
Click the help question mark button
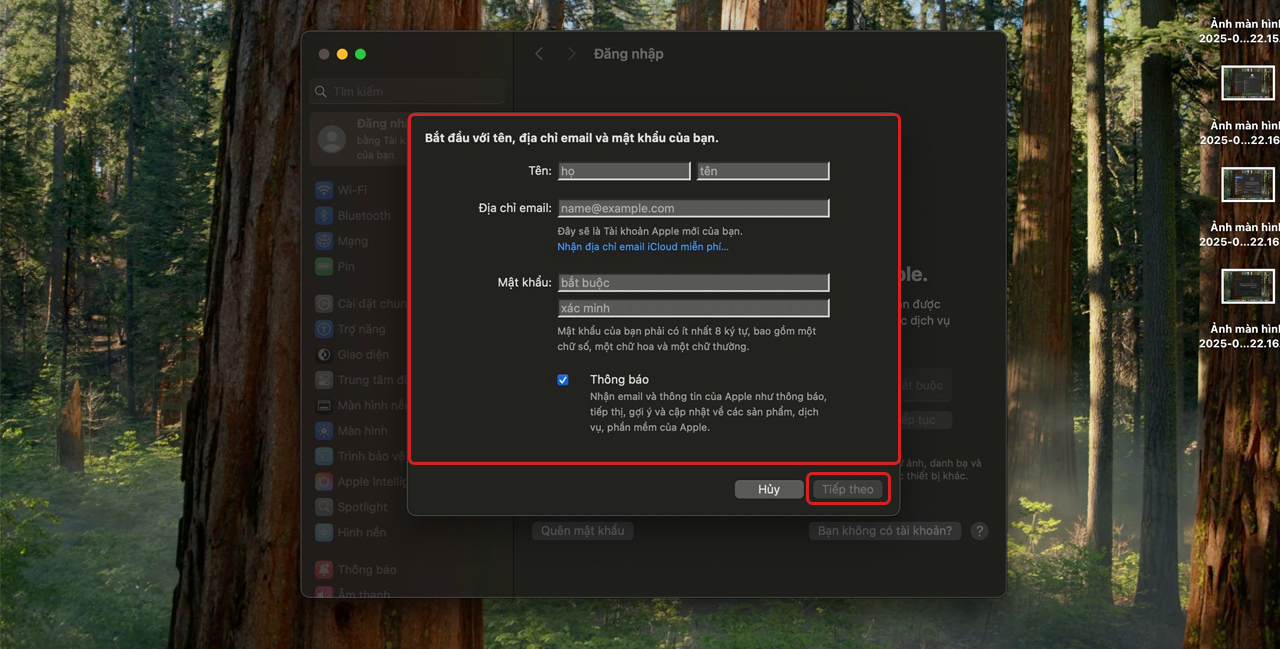(979, 531)
